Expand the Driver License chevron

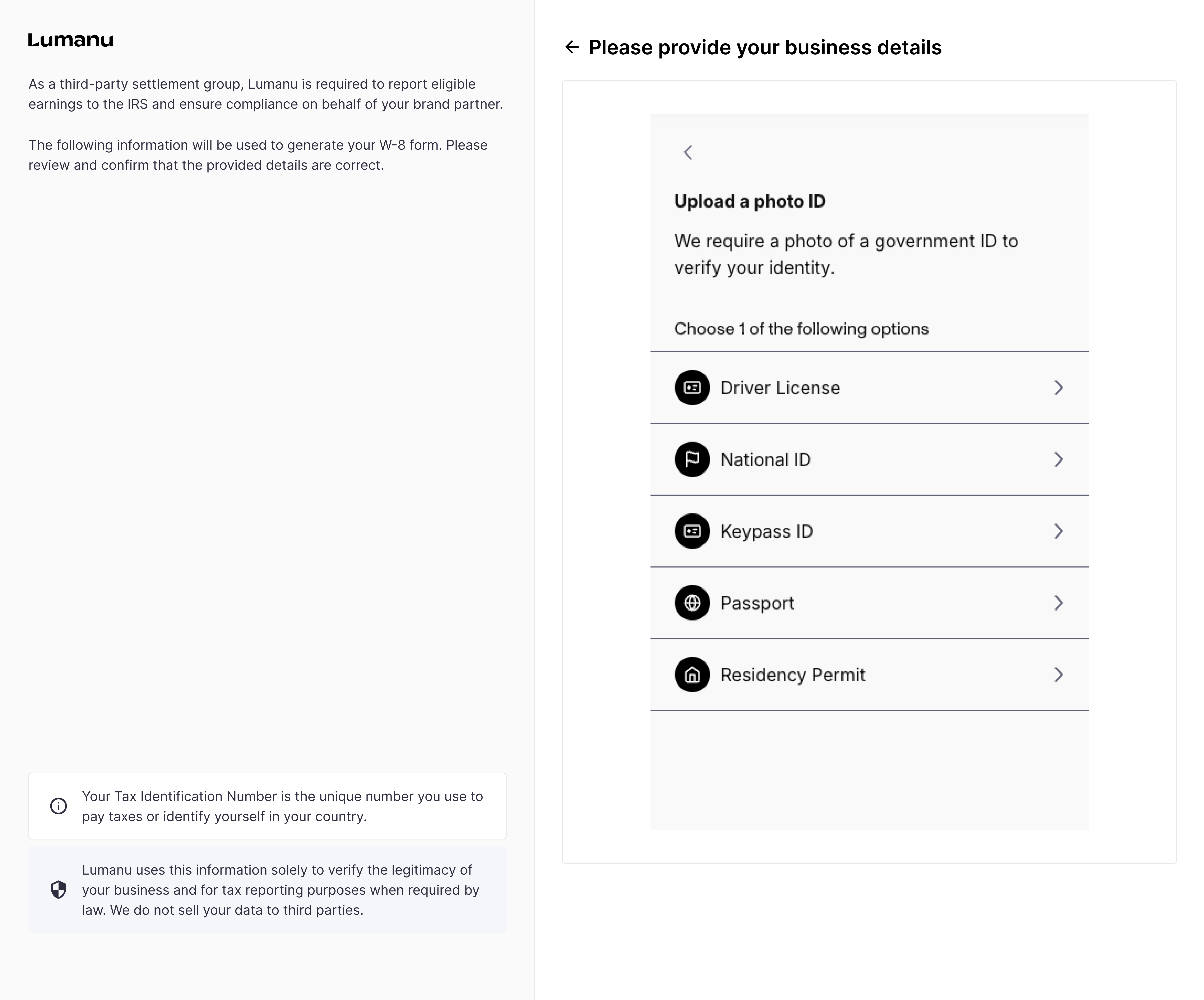point(1058,388)
